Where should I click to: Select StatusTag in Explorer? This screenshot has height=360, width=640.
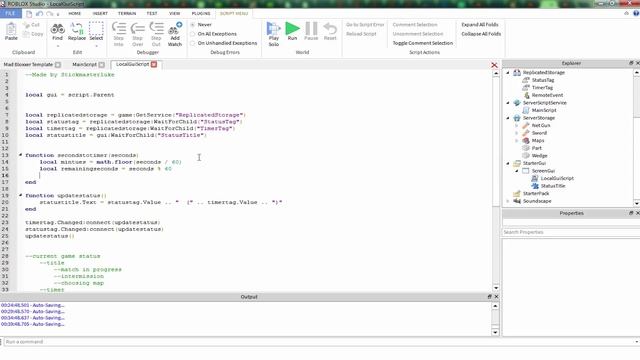[542, 80]
